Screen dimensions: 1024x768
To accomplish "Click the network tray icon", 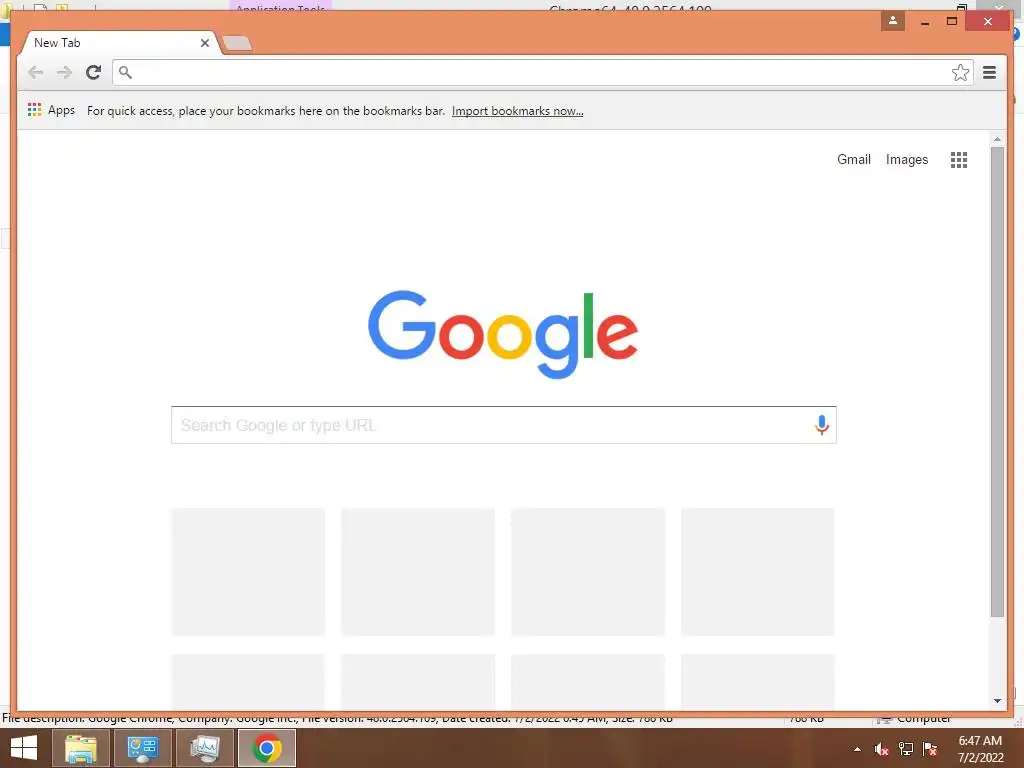I will [906, 749].
